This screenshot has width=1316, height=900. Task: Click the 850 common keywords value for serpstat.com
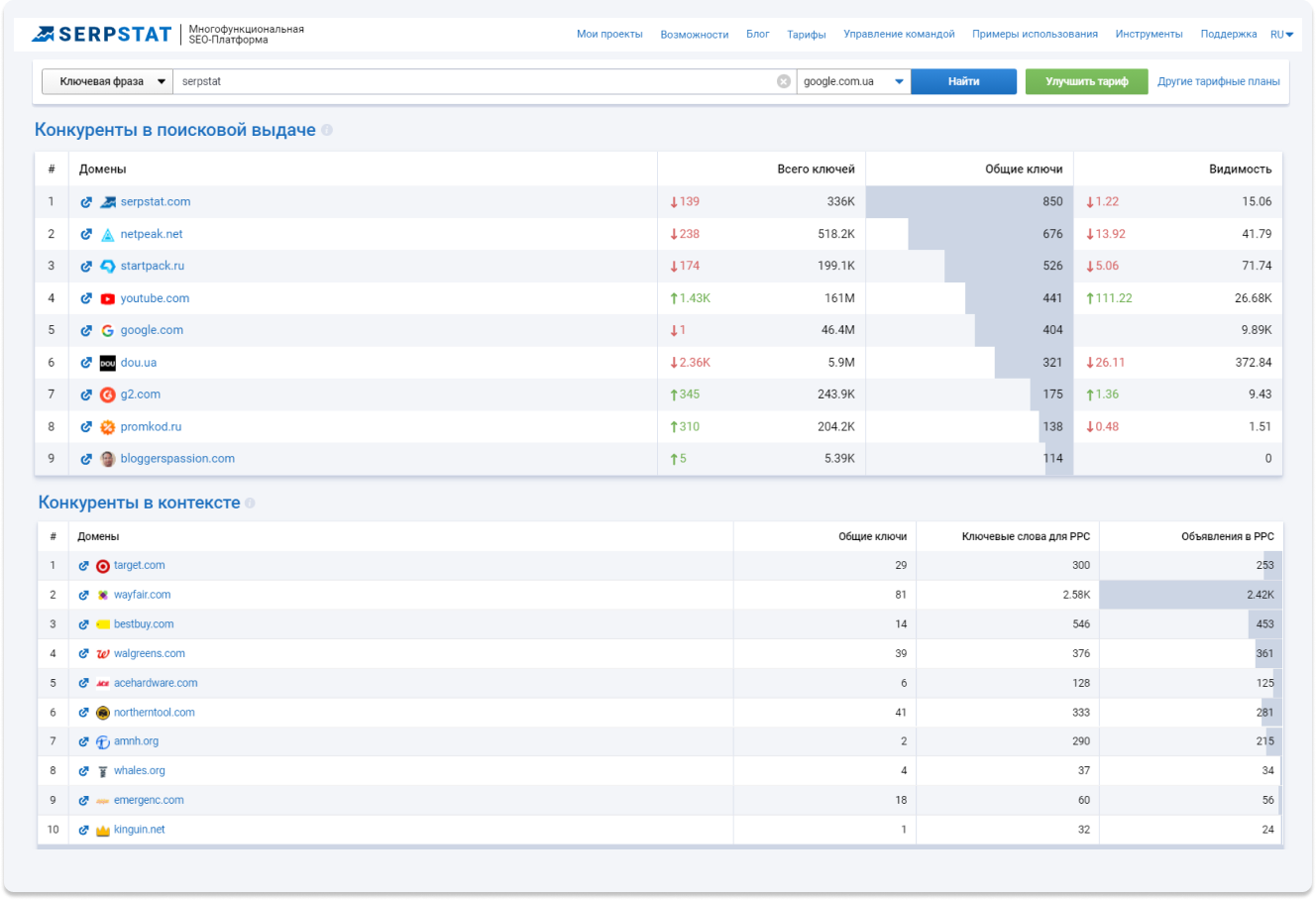point(1052,202)
